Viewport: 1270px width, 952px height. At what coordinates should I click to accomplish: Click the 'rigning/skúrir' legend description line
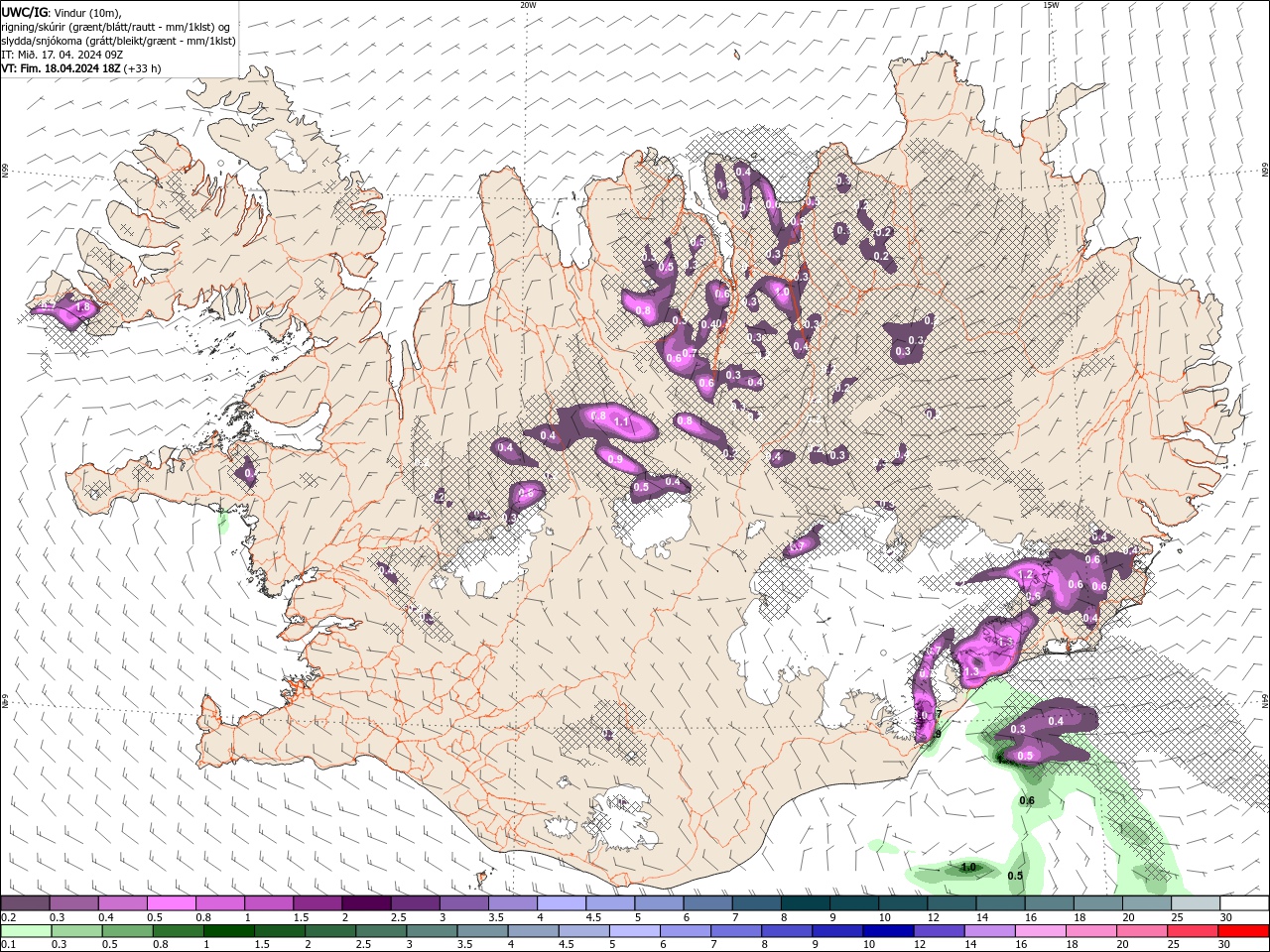pos(116,27)
